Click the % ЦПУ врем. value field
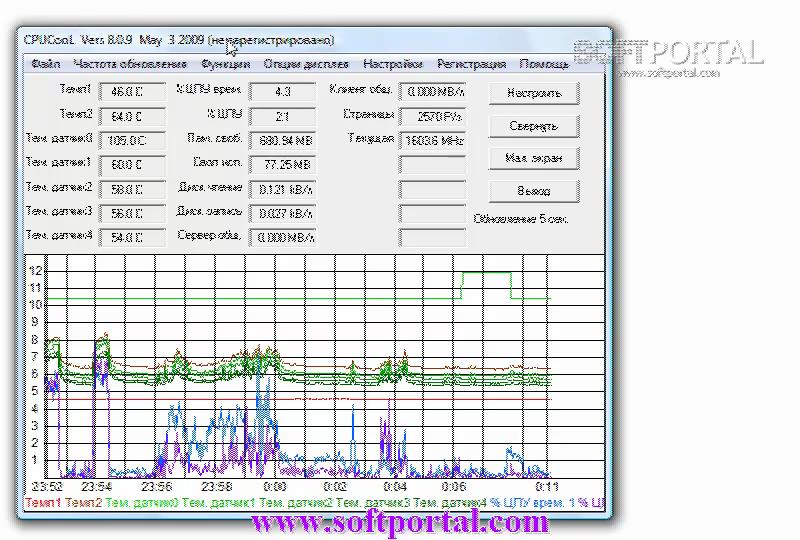The height and width of the screenshot is (540, 800). [282, 92]
